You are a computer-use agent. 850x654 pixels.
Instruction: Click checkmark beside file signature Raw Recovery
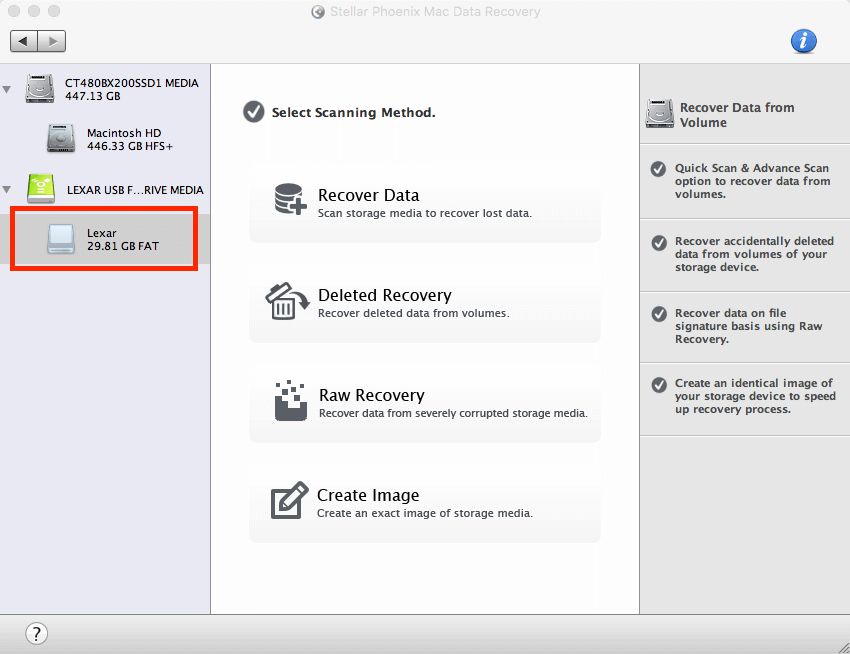659,314
